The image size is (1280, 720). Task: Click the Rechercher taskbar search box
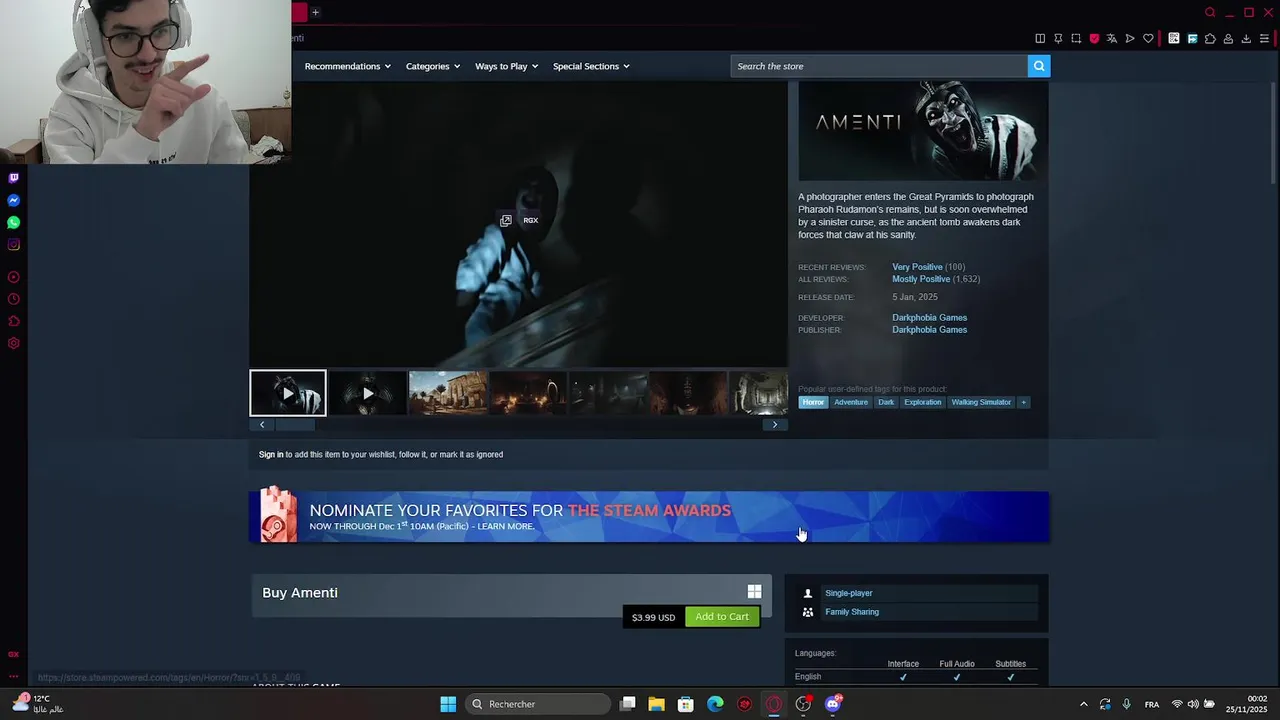[538, 704]
